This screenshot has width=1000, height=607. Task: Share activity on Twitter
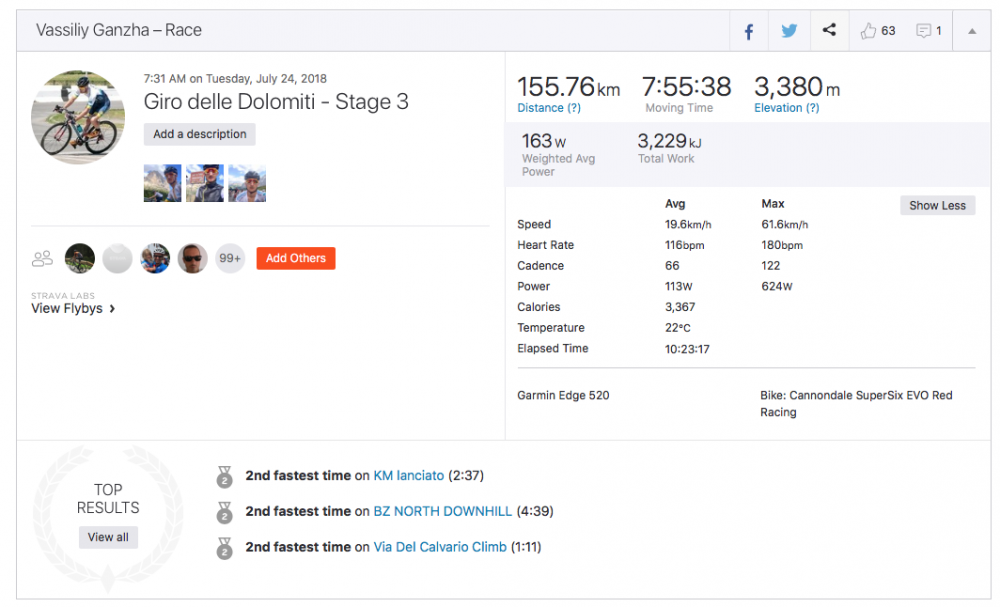789,31
